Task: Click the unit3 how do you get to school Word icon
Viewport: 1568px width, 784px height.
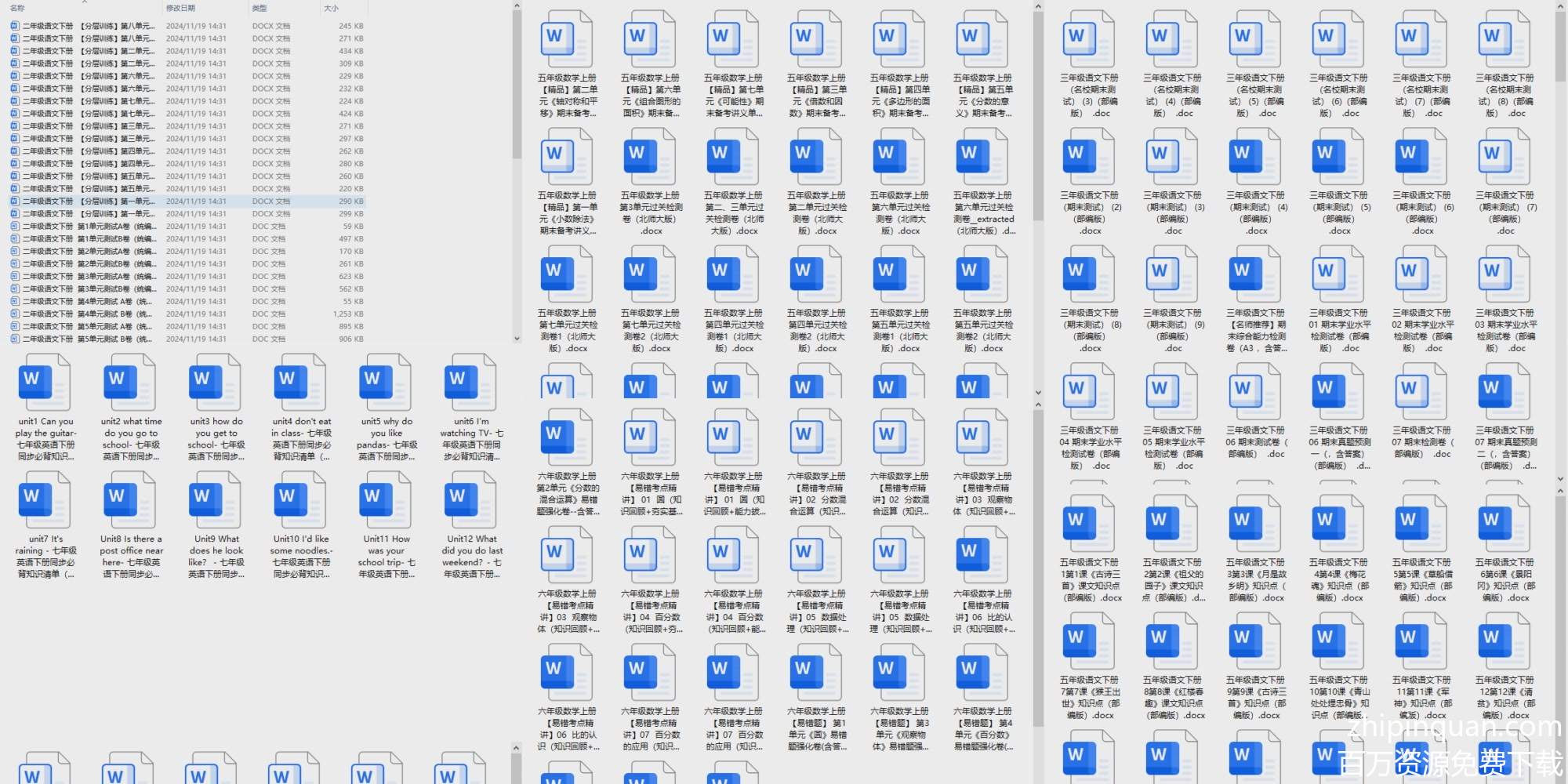Action: point(216,382)
